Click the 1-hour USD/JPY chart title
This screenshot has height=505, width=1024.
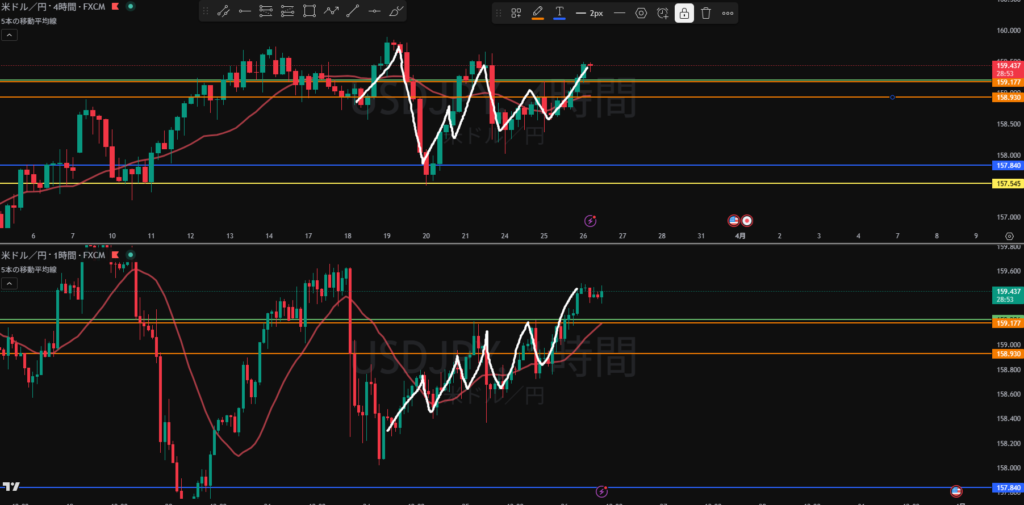pyautogui.click(x=52, y=255)
